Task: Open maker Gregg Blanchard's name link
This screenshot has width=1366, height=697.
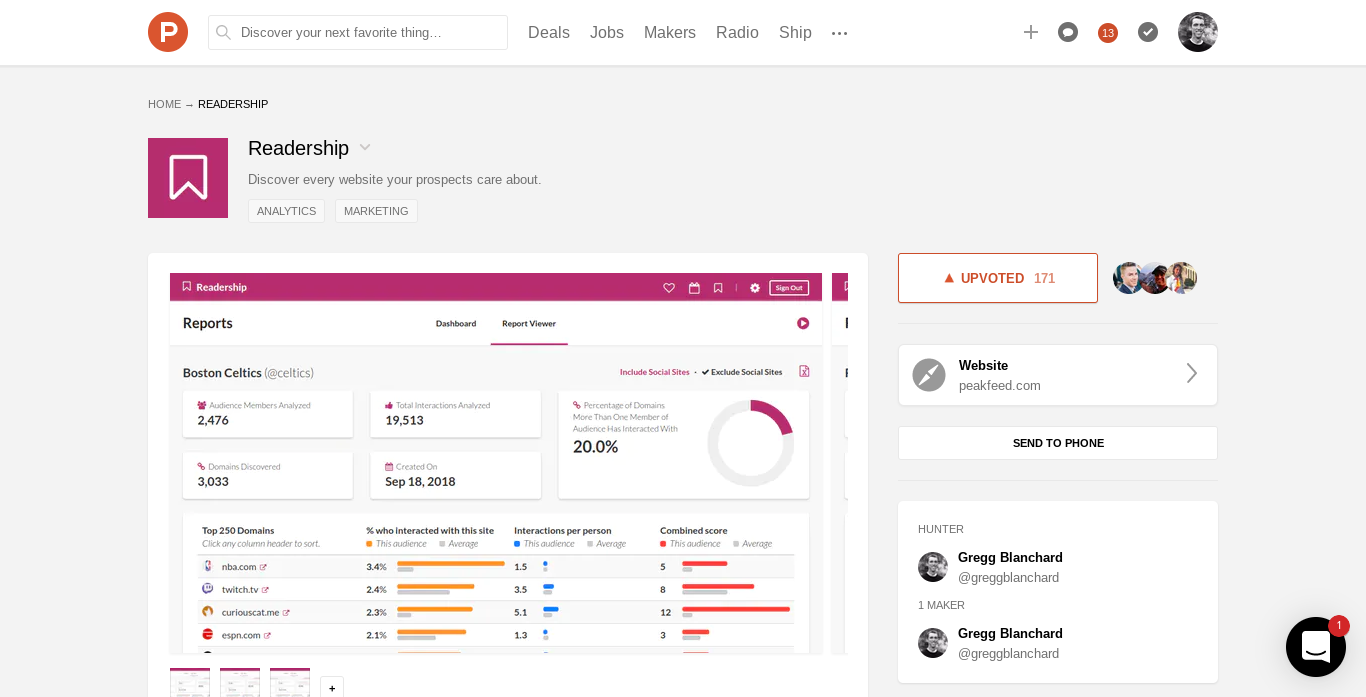Action: (x=1010, y=633)
